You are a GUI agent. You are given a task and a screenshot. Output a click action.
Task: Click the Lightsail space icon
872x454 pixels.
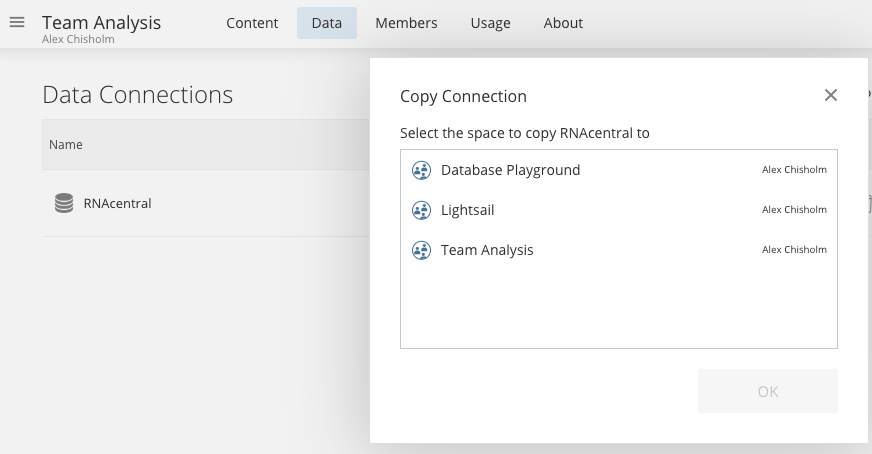click(x=421, y=210)
